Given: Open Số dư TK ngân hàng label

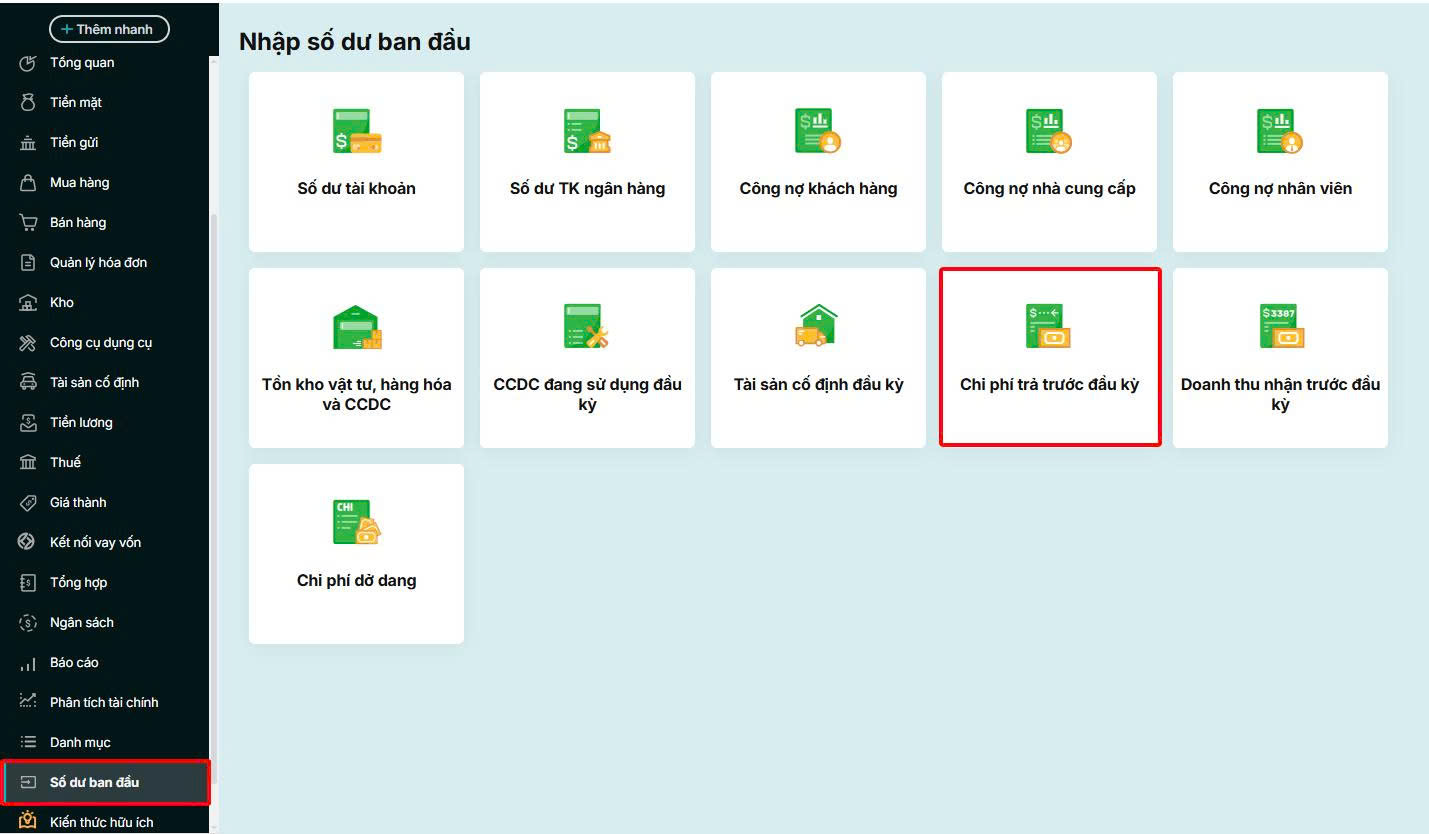Looking at the screenshot, I should pyautogui.click(x=588, y=188).
